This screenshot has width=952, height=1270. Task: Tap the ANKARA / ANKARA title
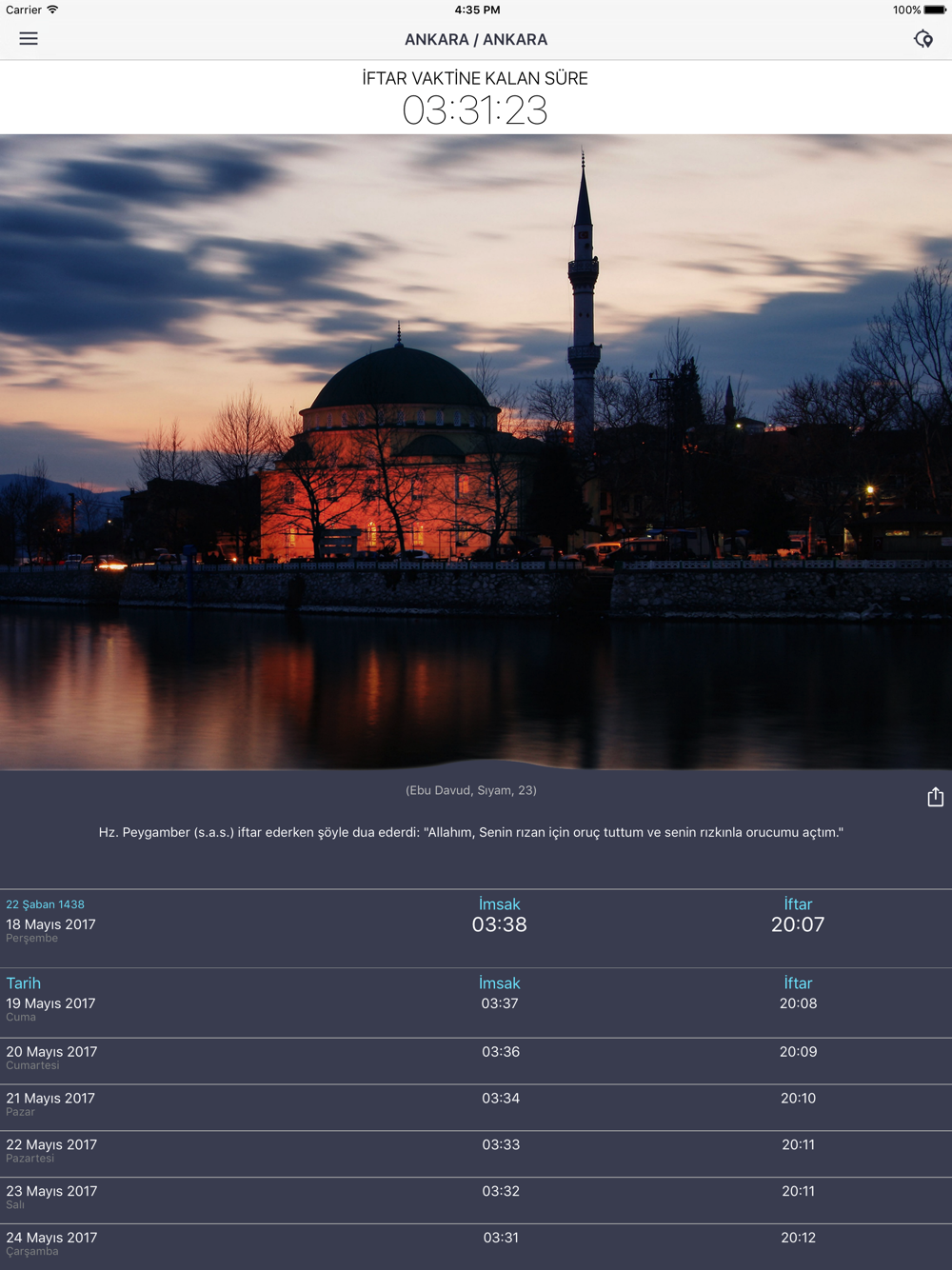click(476, 40)
